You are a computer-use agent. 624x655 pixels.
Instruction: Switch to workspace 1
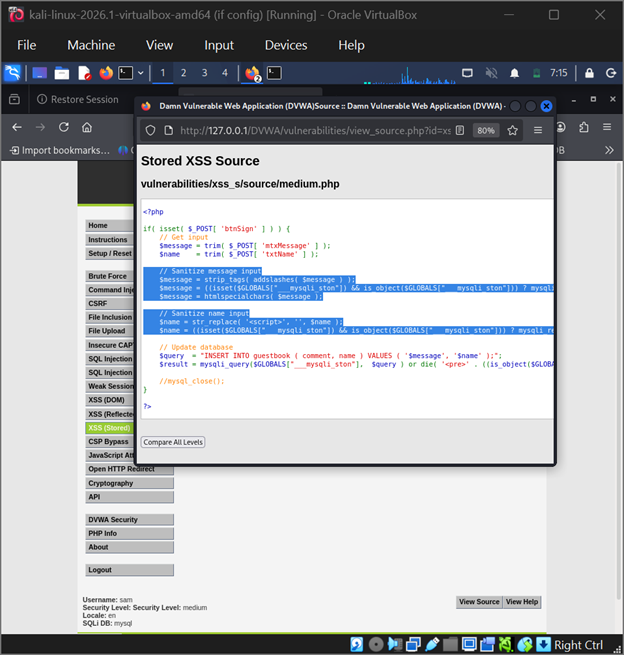tap(163, 73)
